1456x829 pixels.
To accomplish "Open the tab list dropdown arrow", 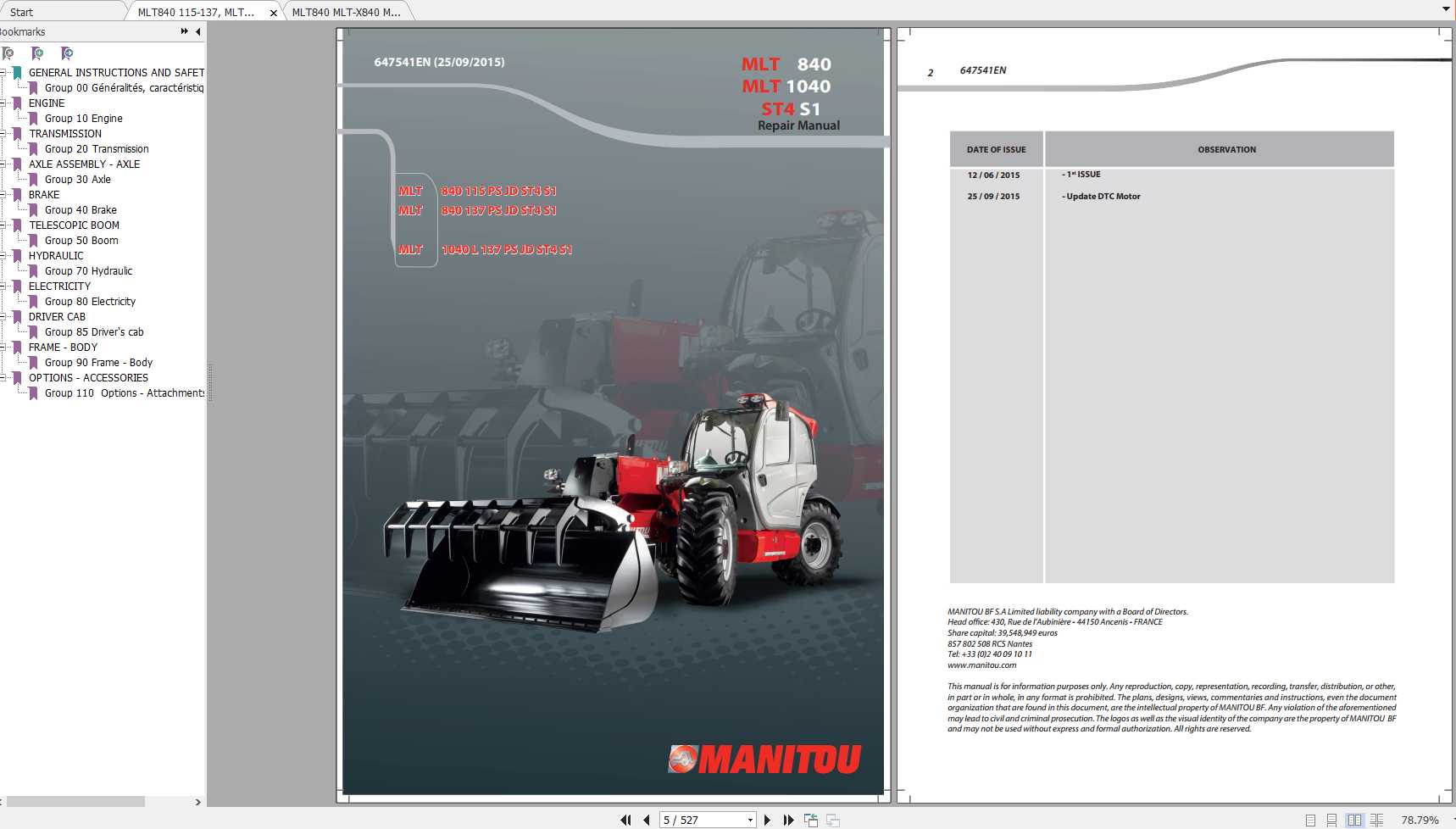I will point(1446,9).
